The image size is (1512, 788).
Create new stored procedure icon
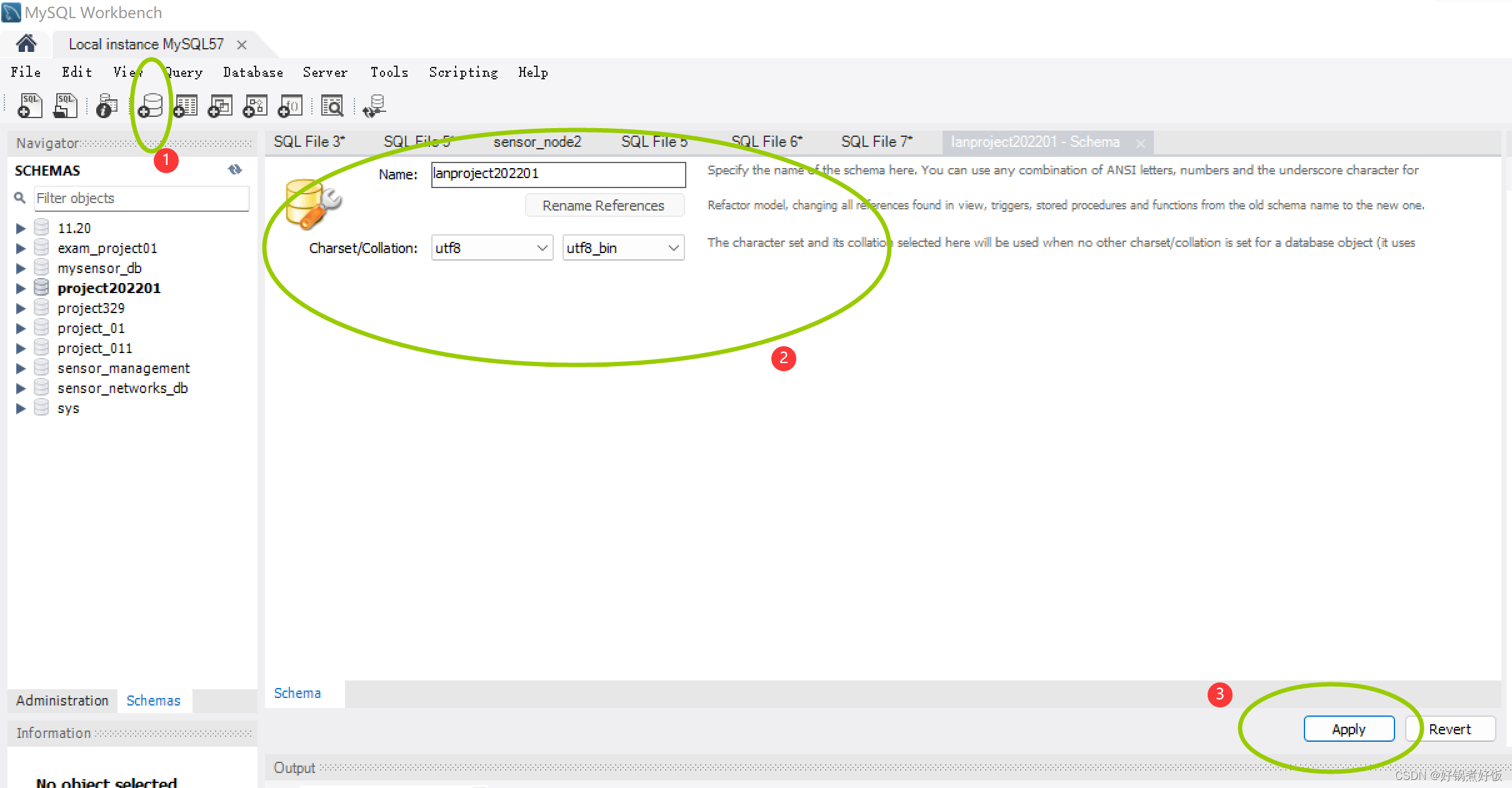pyautogui.click(x=255, y=106)
